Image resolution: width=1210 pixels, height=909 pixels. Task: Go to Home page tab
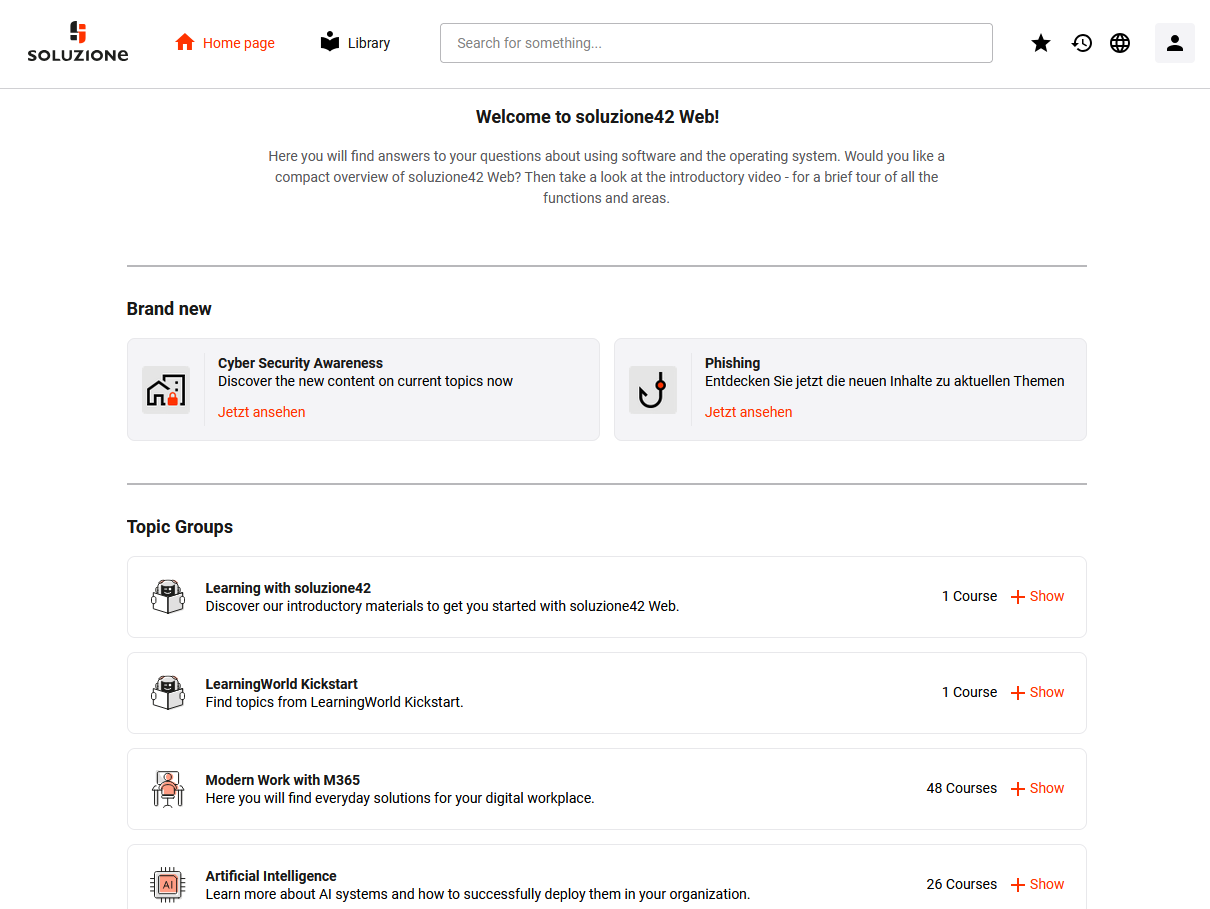[x=225, y=43]
